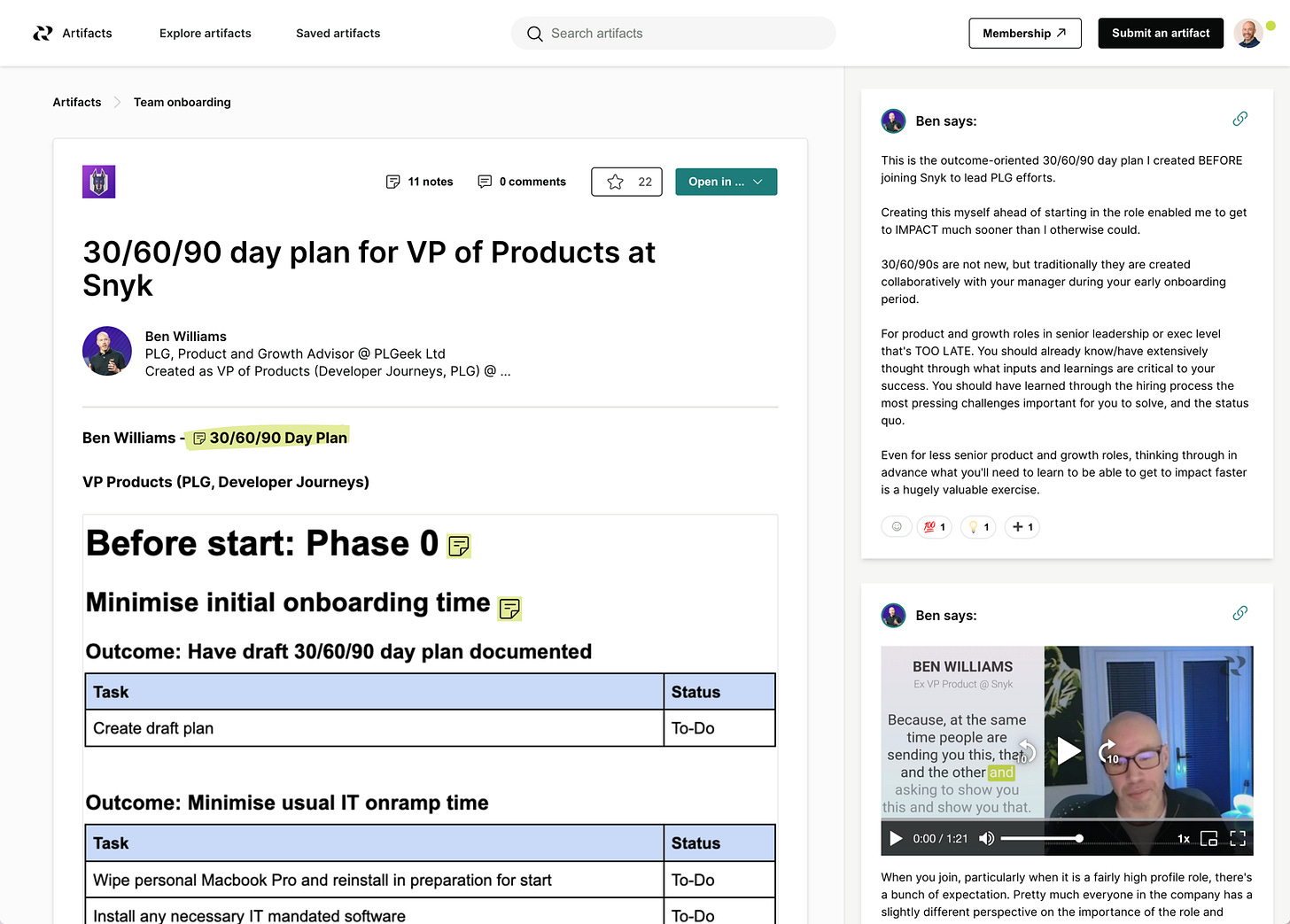Click the purple company logo thumbnail
The width and height of the screenshot is (1290, 924).
[99, 182]
